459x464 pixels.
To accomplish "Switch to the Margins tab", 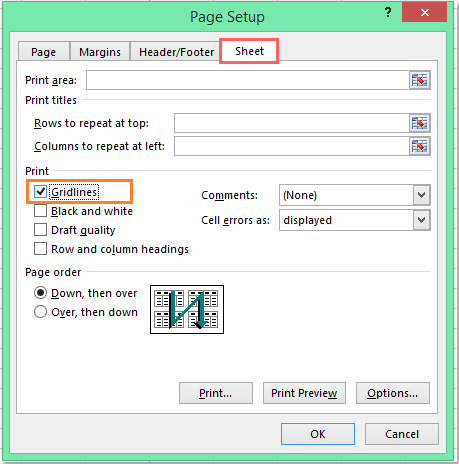I will pos(100,52).
